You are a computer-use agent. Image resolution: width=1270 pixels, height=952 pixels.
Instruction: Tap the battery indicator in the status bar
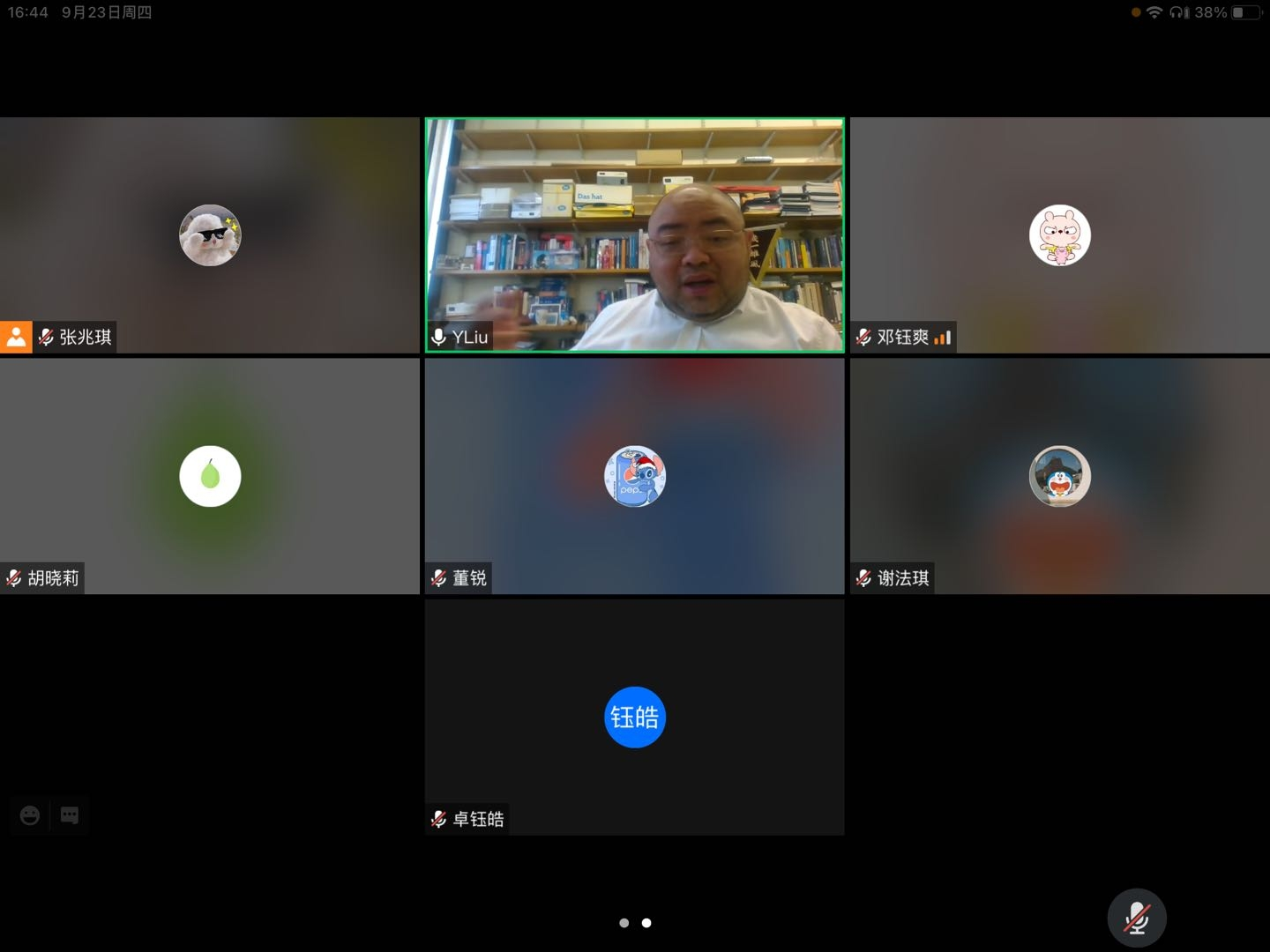tap(1247, 12)
